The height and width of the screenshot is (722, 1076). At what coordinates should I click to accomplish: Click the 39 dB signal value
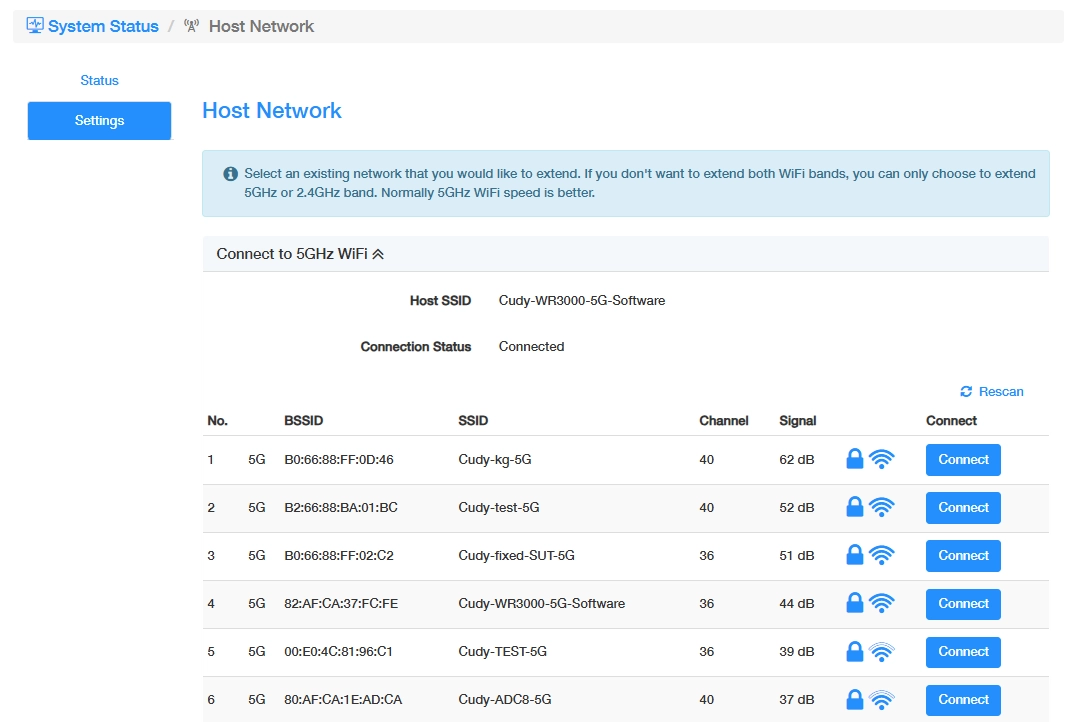point(797,652)
